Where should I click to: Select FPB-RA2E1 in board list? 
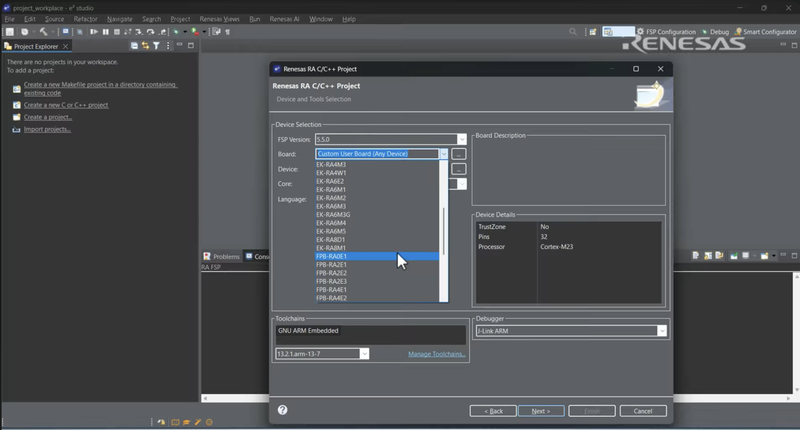click(x=377, y=265)
